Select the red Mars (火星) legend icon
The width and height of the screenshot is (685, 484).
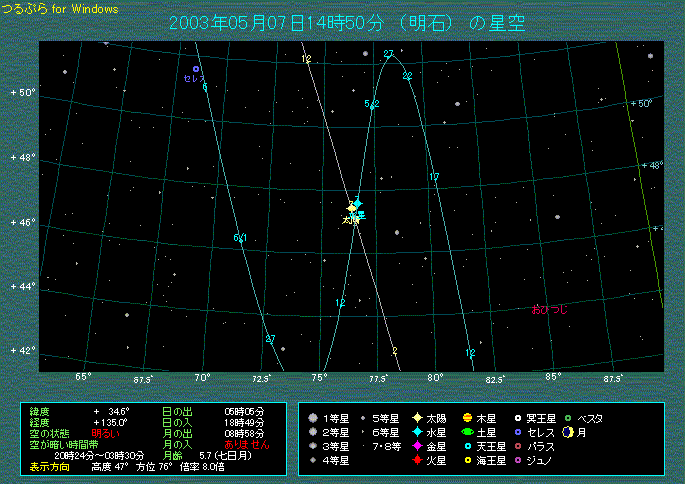point(416,460)
